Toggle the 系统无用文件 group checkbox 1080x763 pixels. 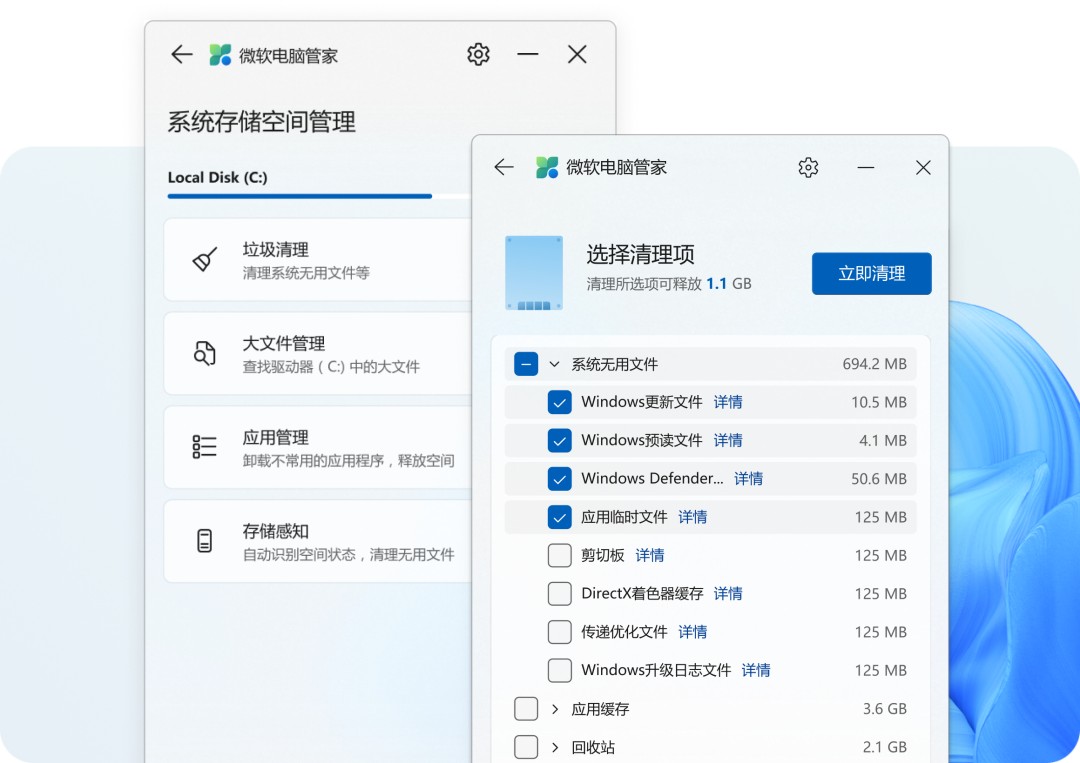526,364
